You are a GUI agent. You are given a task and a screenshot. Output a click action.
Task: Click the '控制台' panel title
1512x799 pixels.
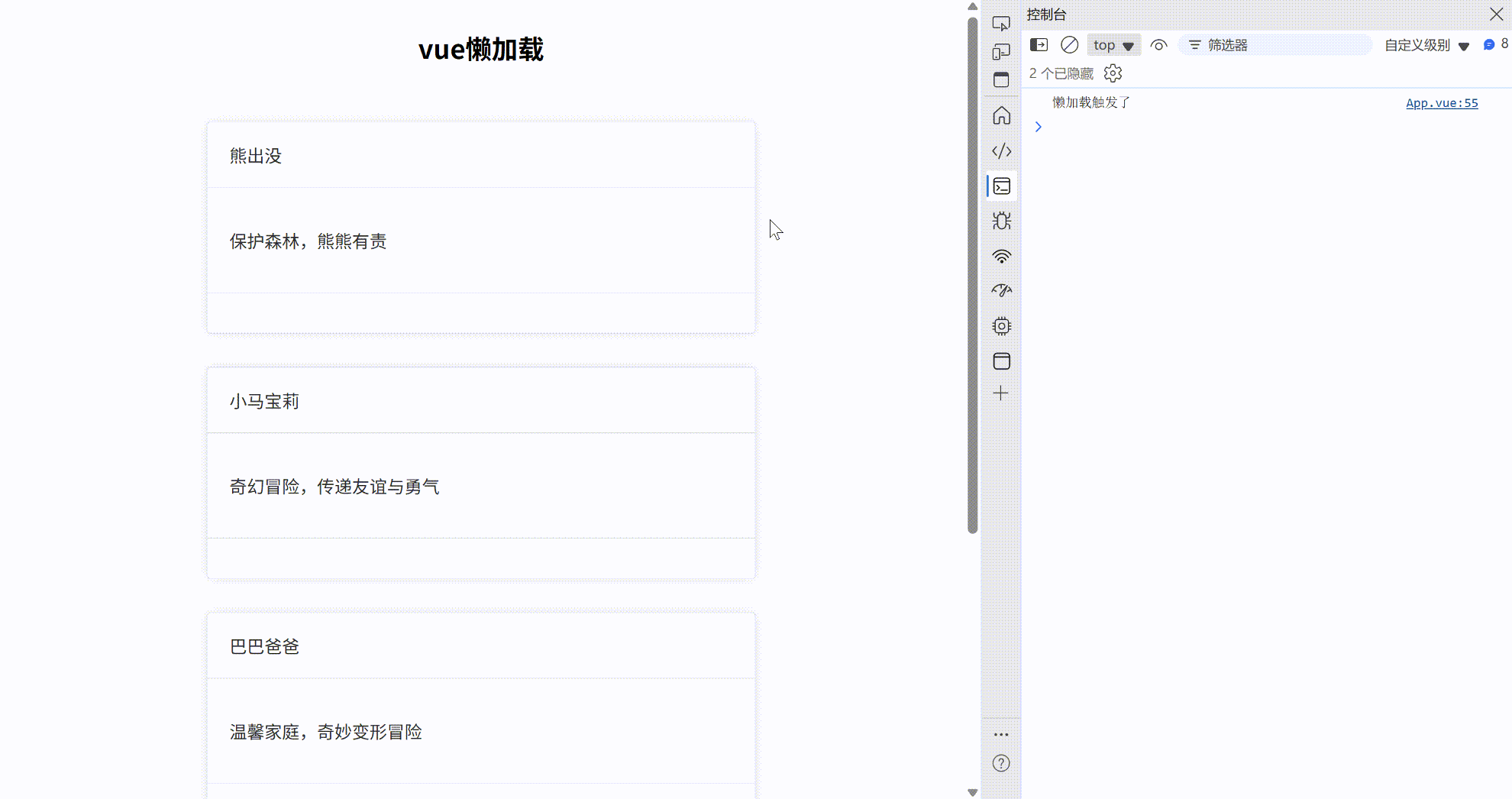point(1046,15)
